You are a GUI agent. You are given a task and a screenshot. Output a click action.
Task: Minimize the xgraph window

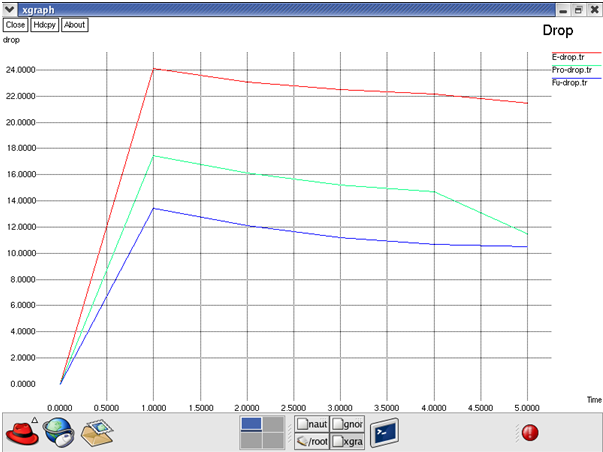click(563, 10)
